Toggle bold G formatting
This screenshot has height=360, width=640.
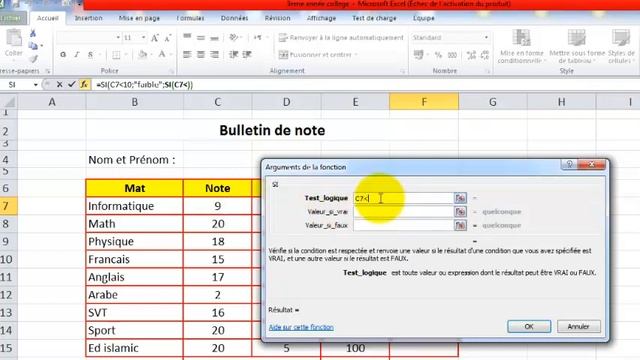point(63,54)
